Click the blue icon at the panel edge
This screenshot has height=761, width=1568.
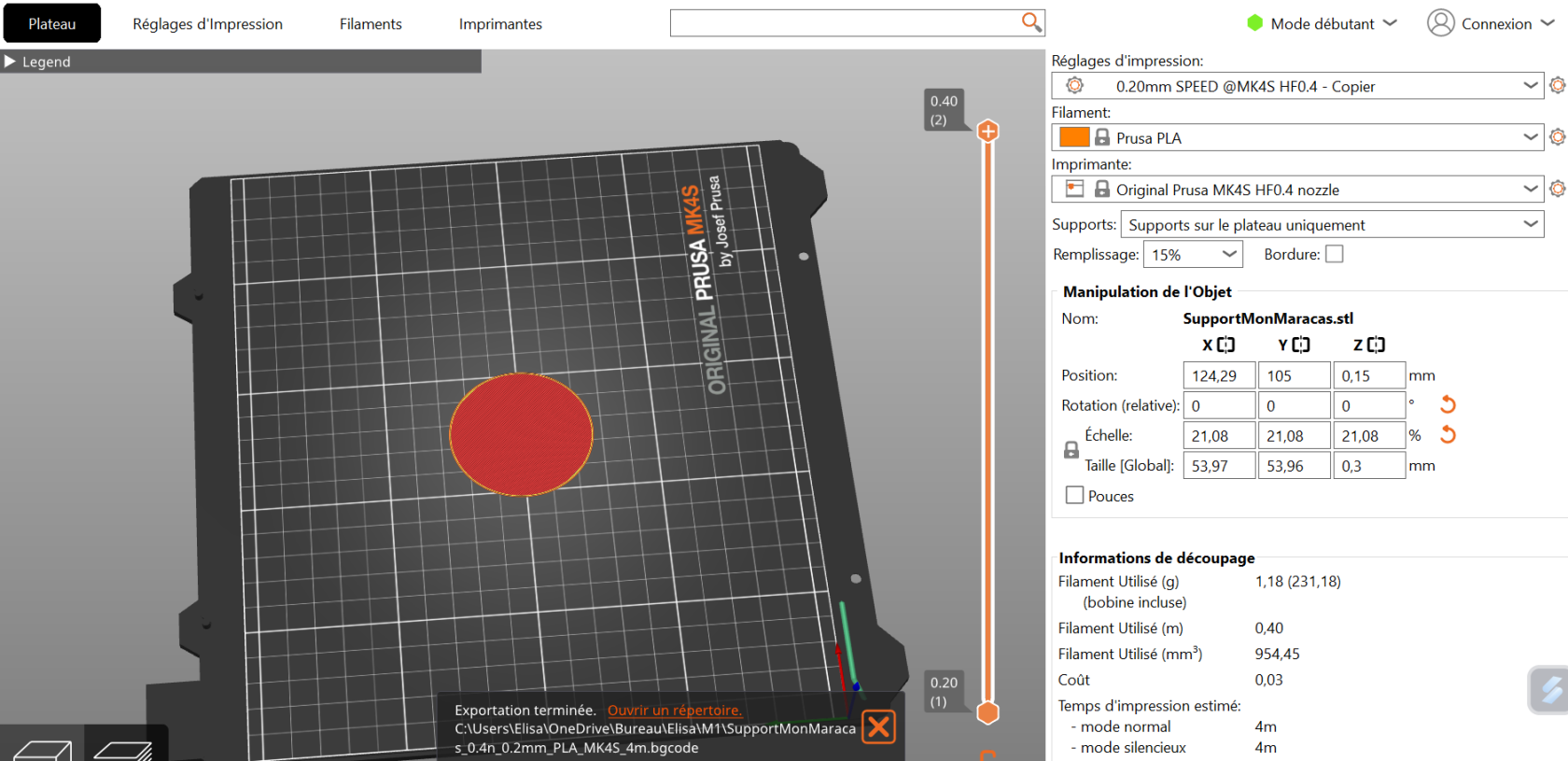pos(1550,690)
